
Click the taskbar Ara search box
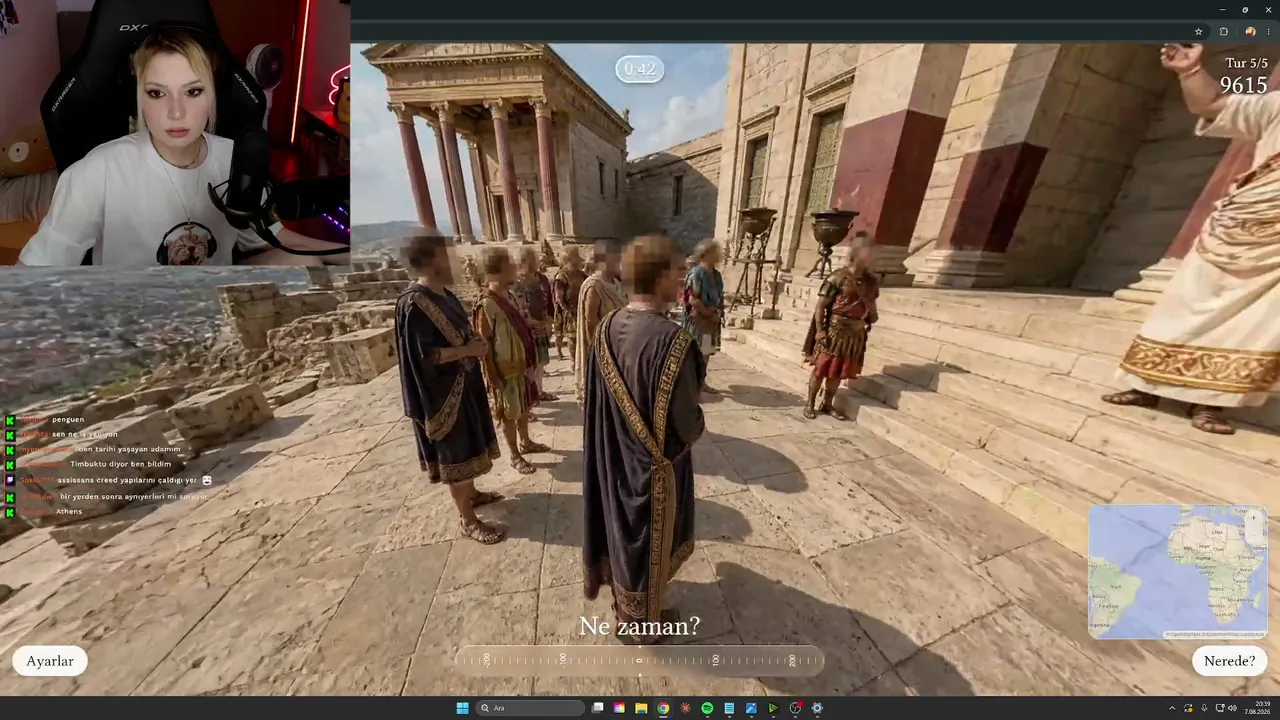tap(531, 708)
